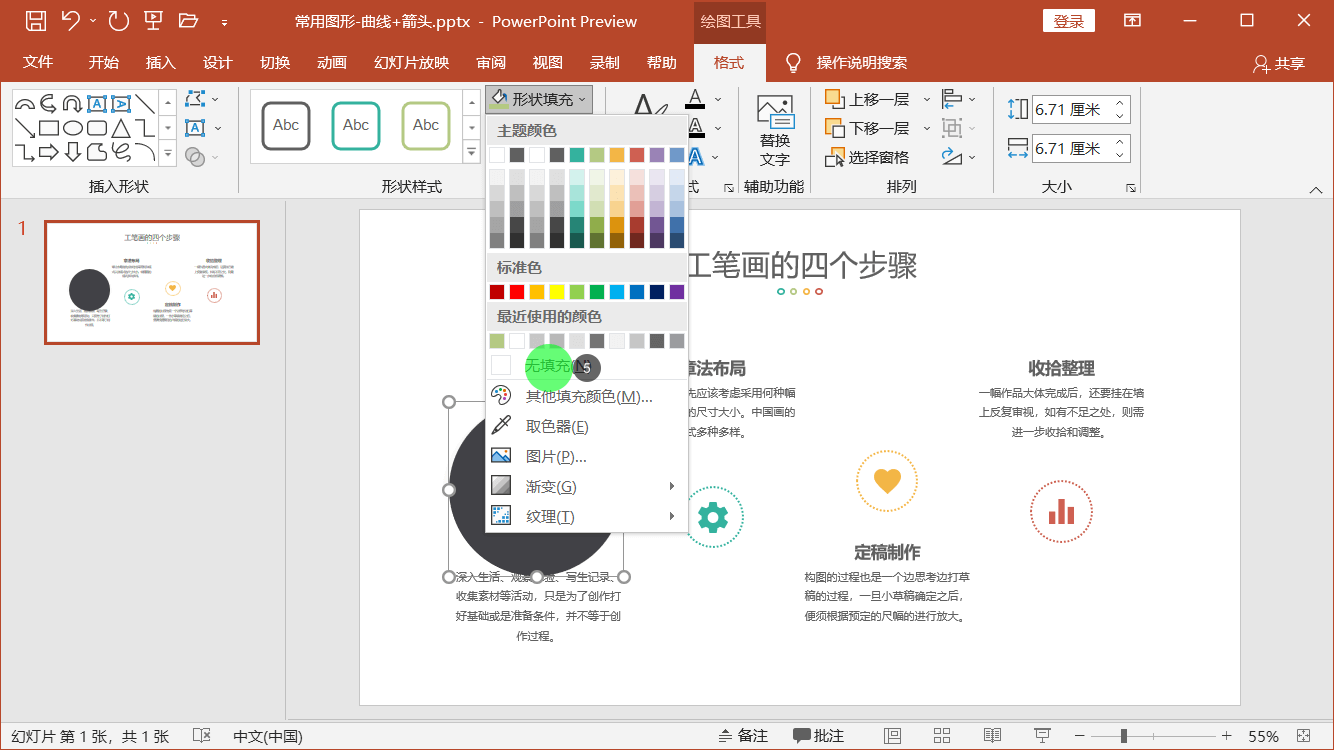Click the Undo arrow icon
1334x750 pixels.
point(70,20)
